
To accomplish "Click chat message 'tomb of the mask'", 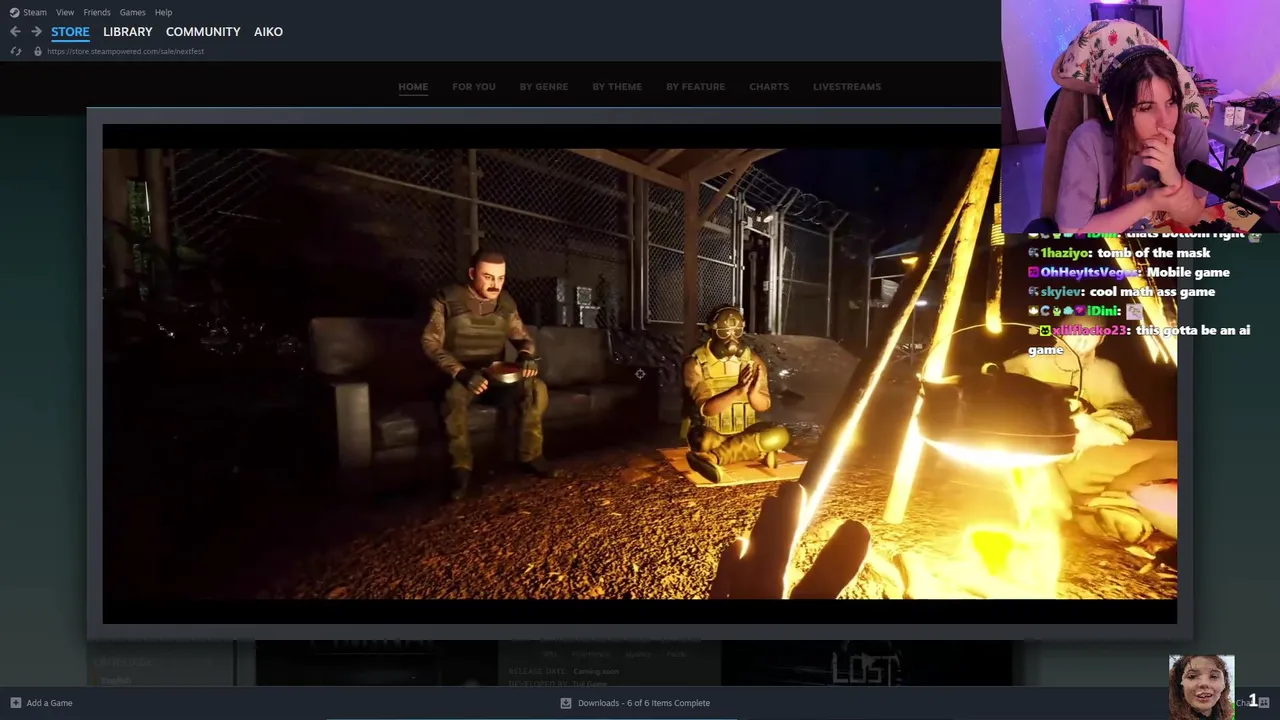I will point(1153,253).
